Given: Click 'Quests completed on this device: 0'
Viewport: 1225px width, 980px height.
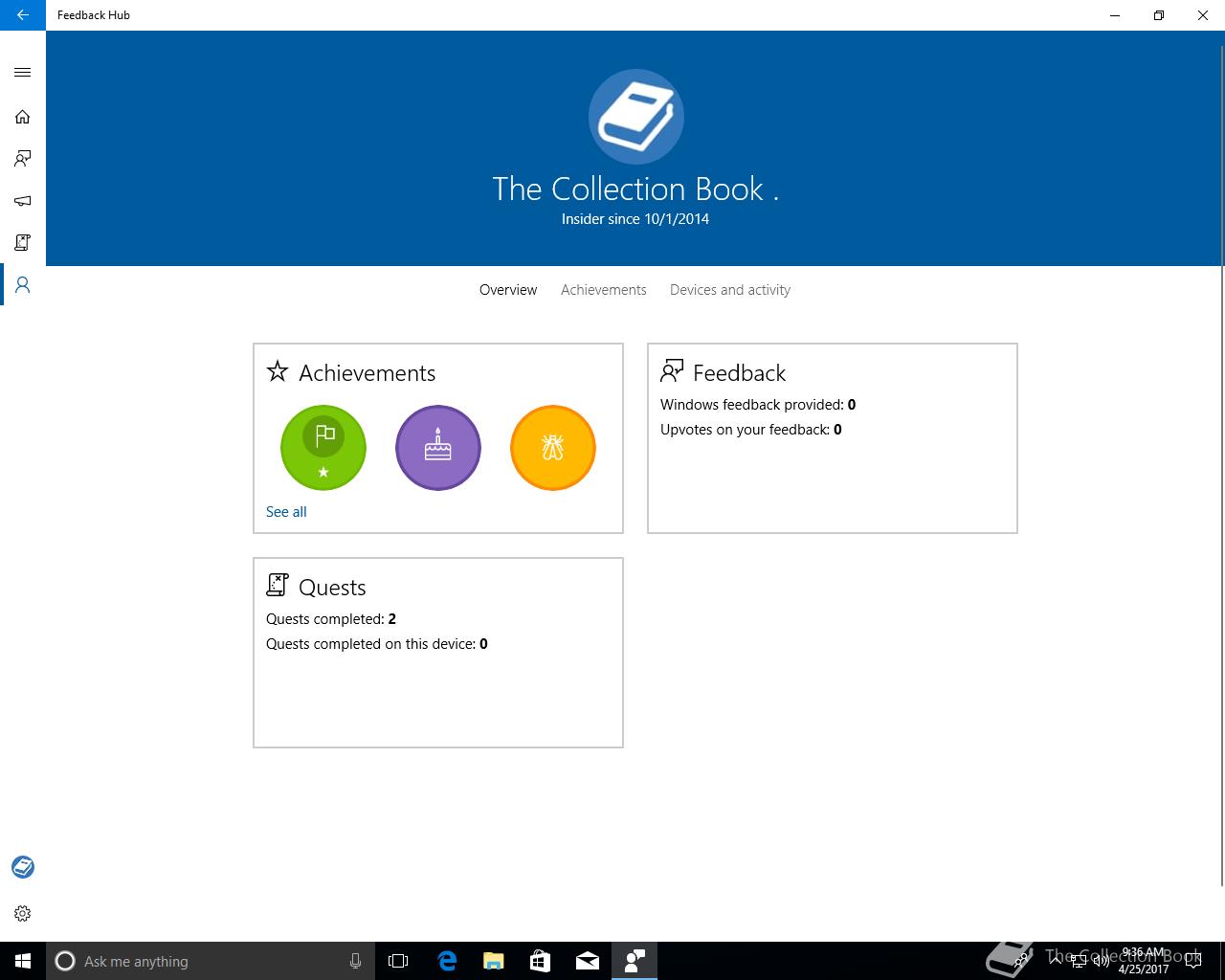Looking at the screenshot, I should point(377,644).
